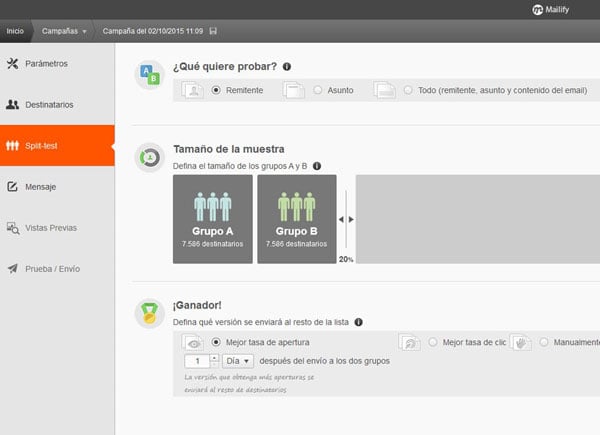
Task: Click the eye icon for open rate
Action: click(192, 342)
